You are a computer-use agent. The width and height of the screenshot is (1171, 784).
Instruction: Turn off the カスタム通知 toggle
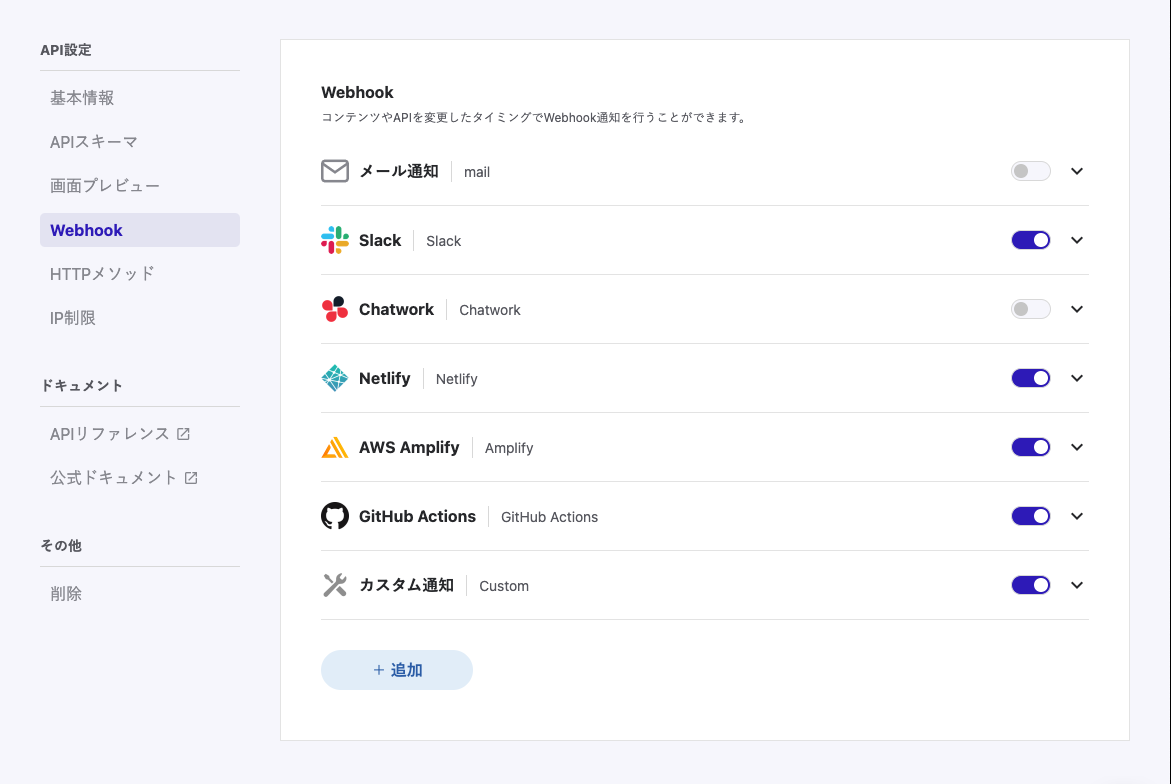(x=1031, y=585)
